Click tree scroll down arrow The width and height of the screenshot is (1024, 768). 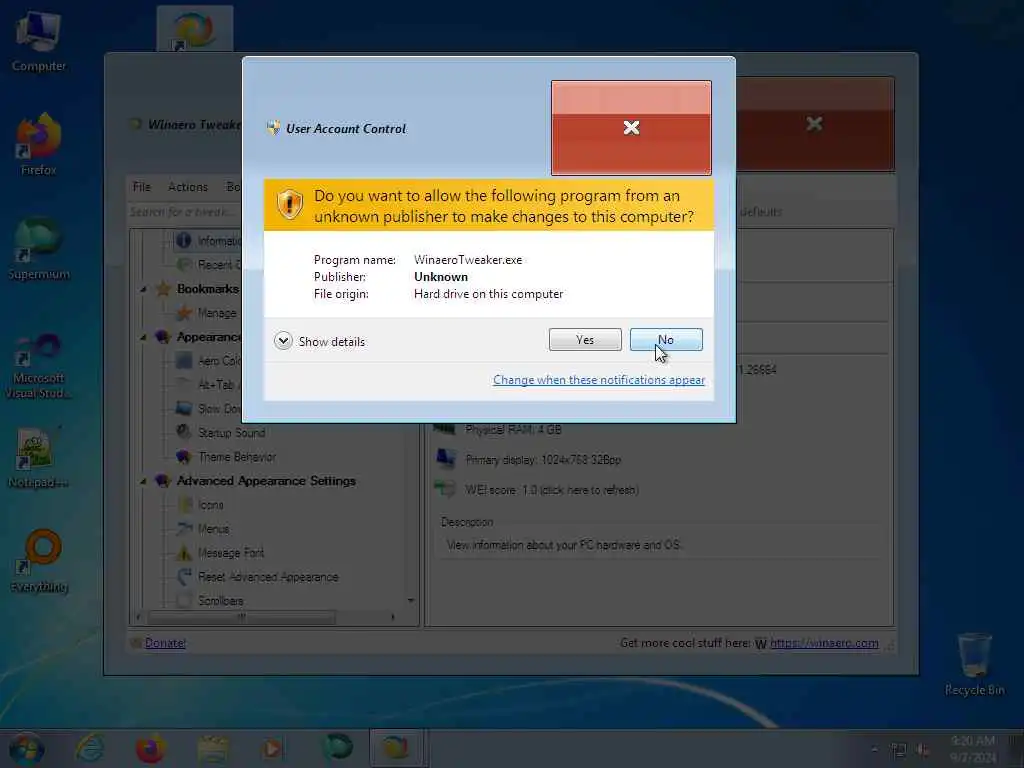coord(411,601)
